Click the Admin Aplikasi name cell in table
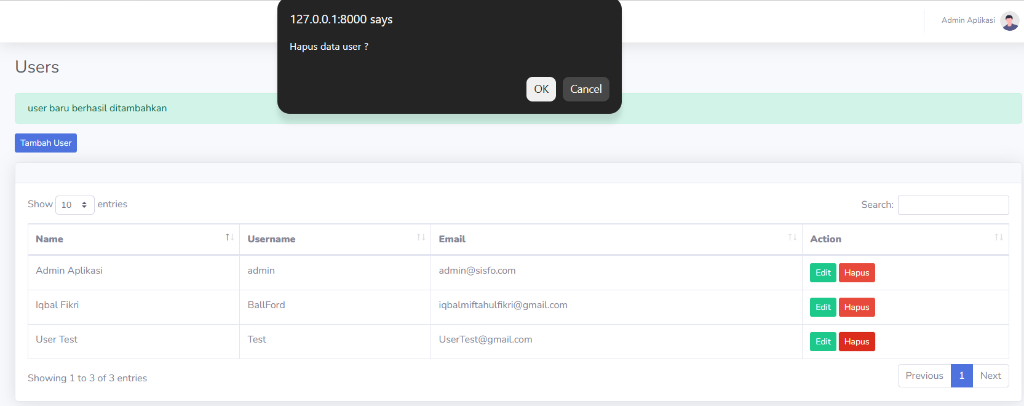1024x406 pixels. click(x=133, y=271)
